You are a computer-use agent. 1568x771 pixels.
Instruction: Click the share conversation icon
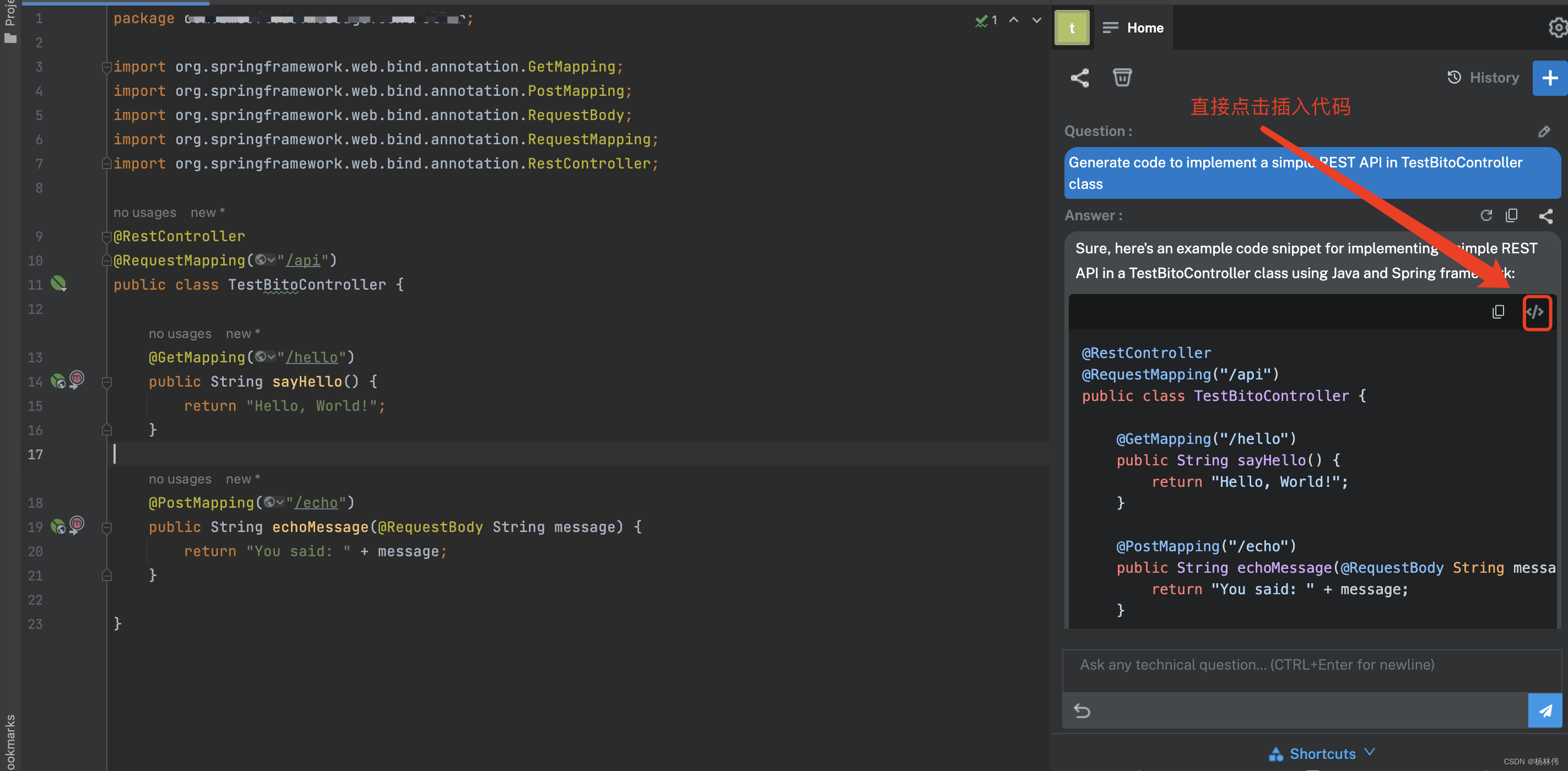1078,77
